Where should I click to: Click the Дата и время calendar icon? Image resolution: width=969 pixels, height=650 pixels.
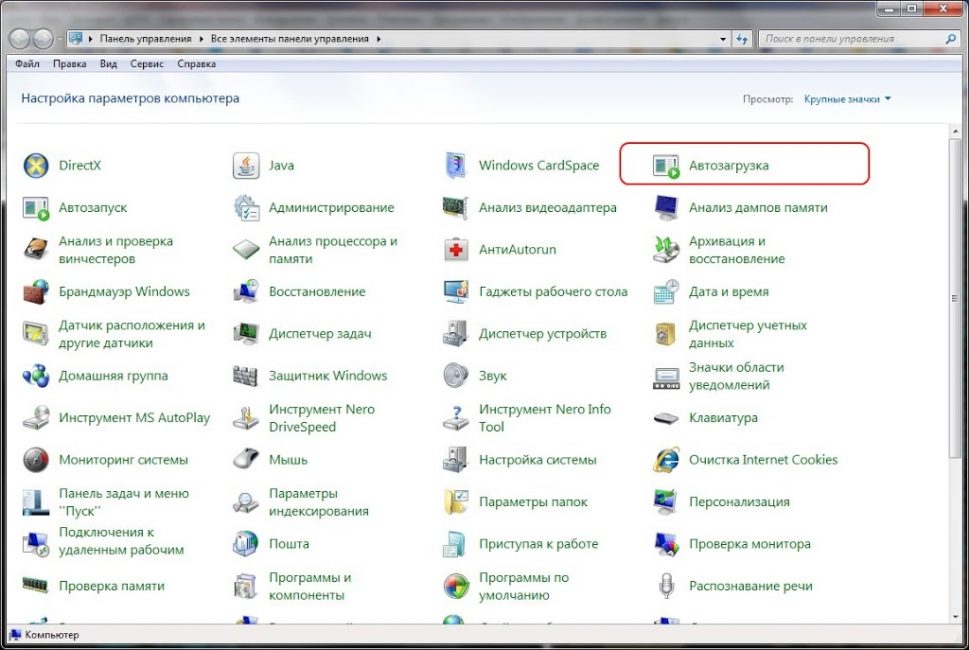coord(666,292)
